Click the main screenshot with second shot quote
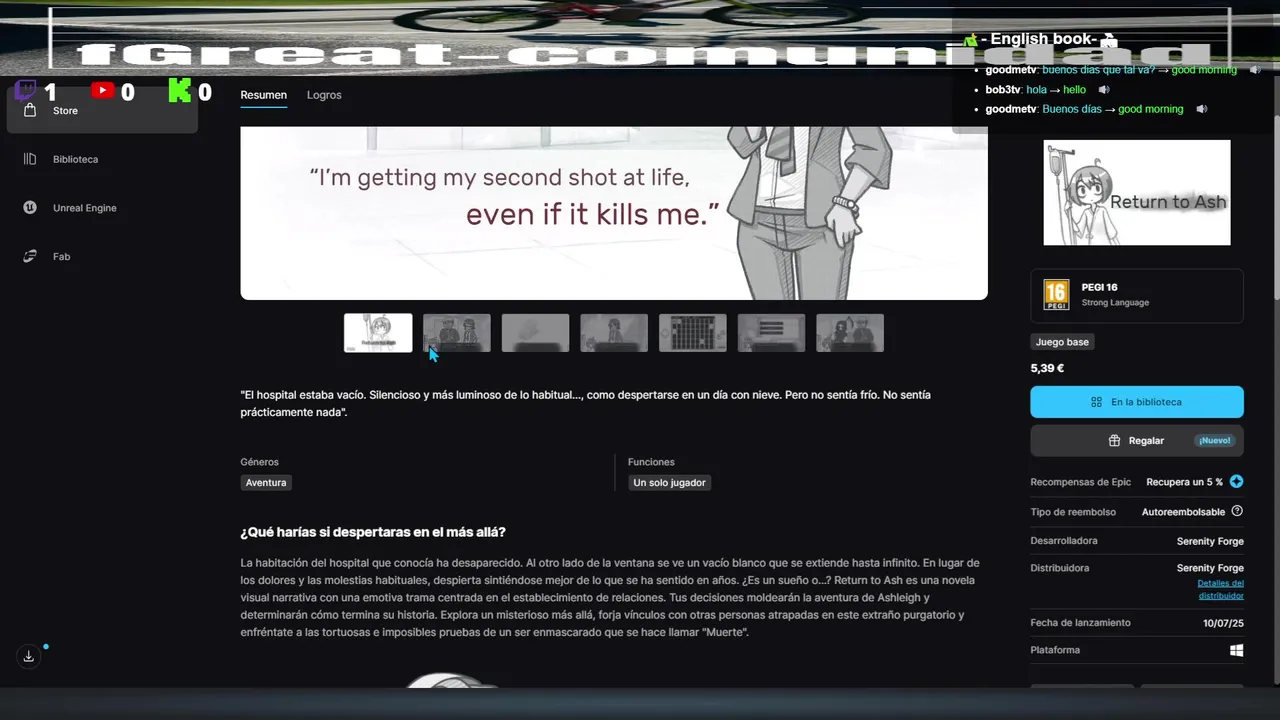The height and width of the screenshot is (720, 1280). pos(614,212)
